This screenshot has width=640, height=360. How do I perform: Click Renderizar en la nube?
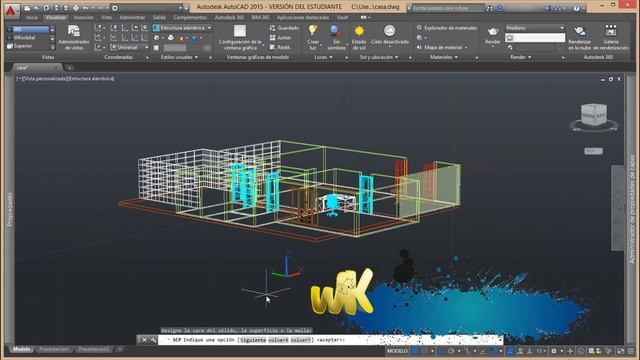(580, 38)
